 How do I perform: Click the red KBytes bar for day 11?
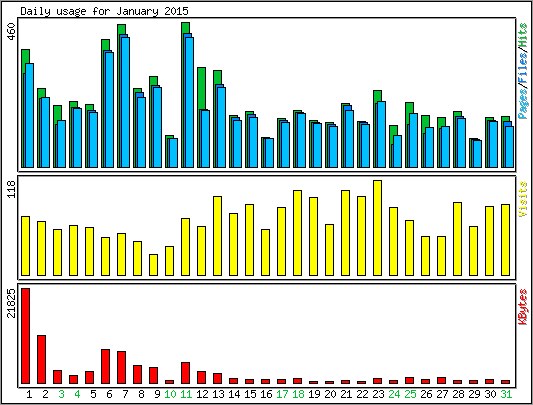[185, 373]
